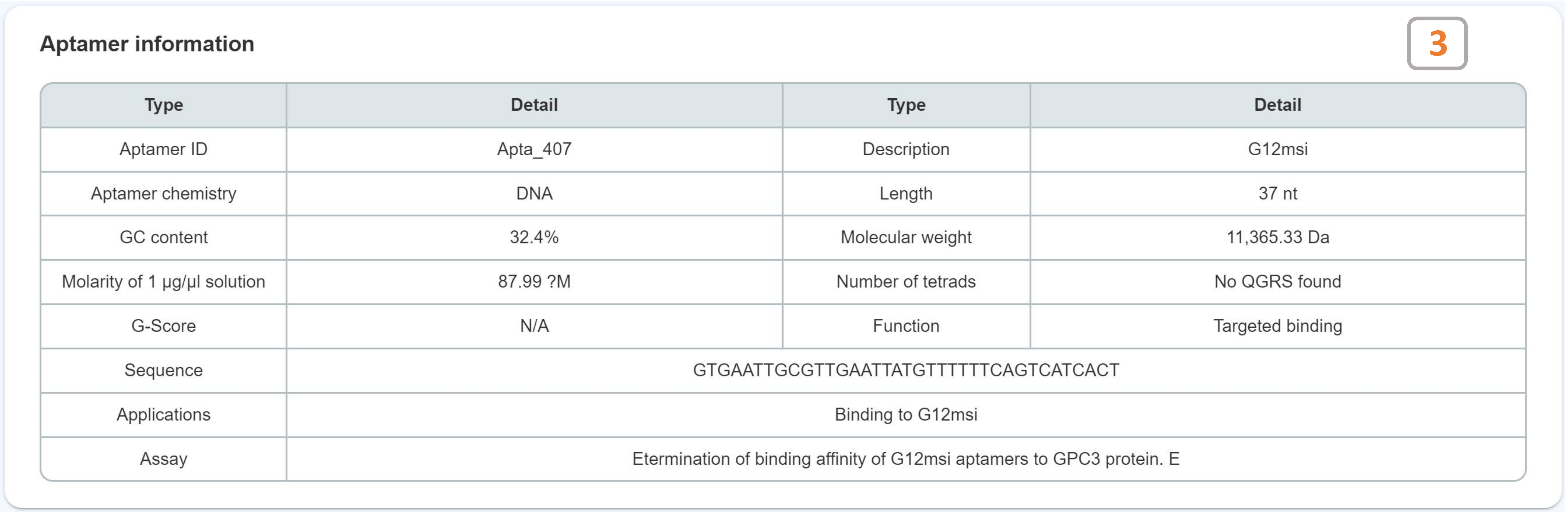
Task: Select the 87.99 ?M molarity value
Action: (534, 282)
